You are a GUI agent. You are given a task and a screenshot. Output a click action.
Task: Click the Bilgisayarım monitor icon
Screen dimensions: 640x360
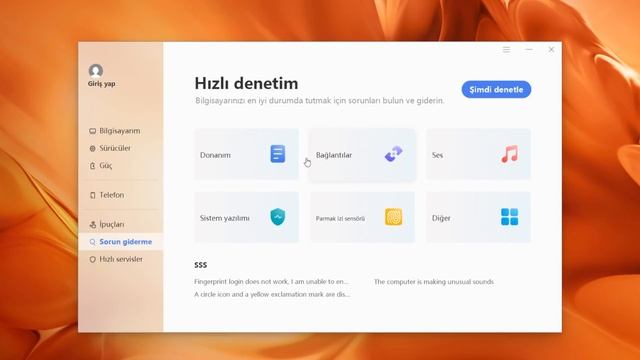[x=93, y=131]
